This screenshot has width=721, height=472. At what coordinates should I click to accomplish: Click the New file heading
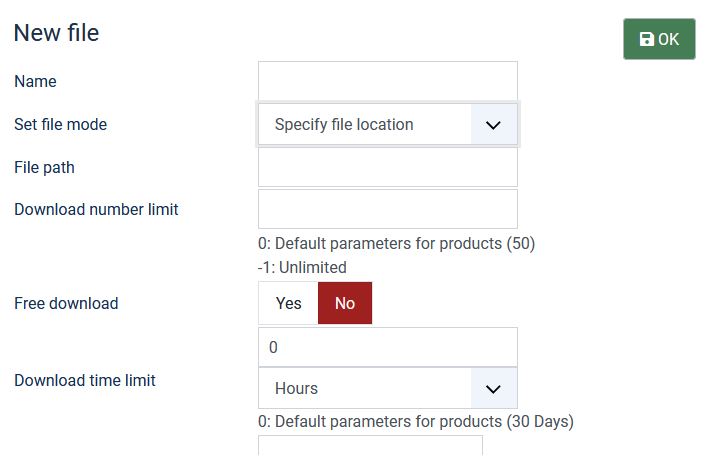56,33
